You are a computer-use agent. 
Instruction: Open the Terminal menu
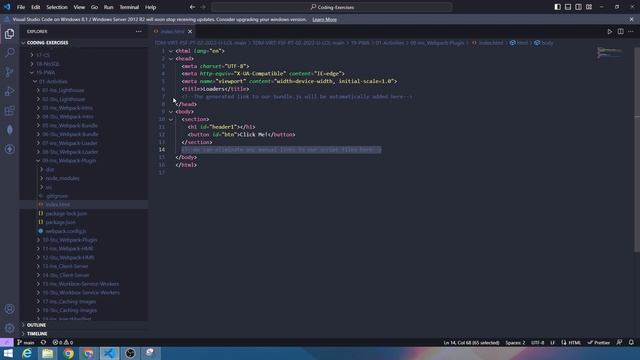click(129, 7)
